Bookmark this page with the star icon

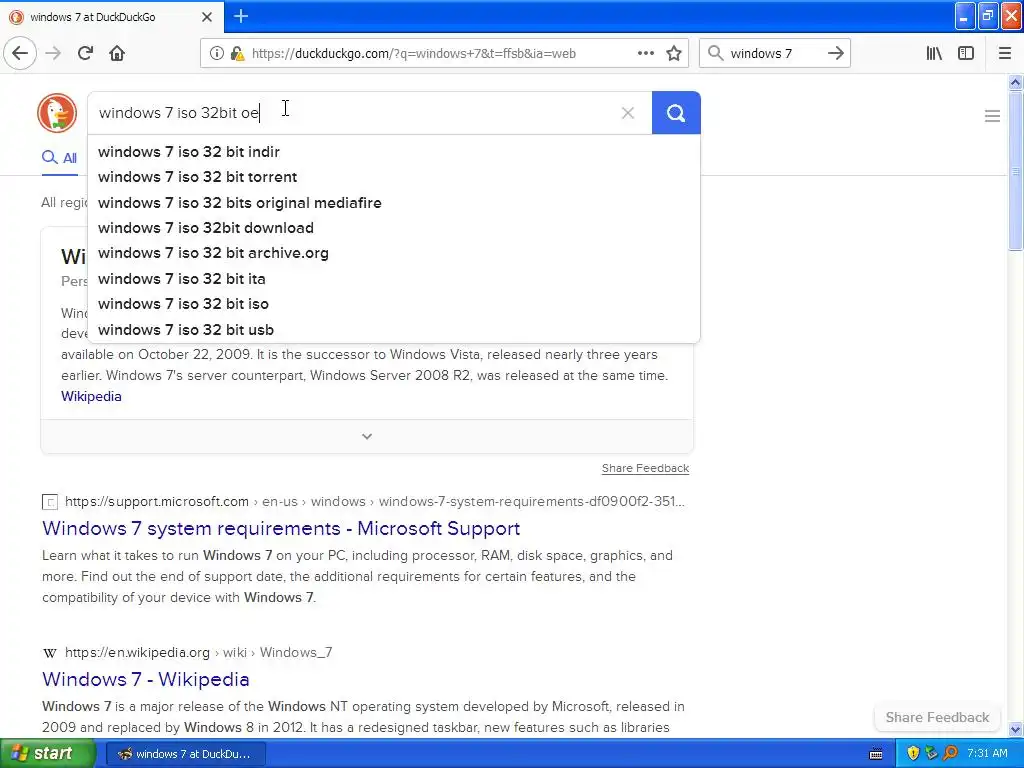coord(674,54)
